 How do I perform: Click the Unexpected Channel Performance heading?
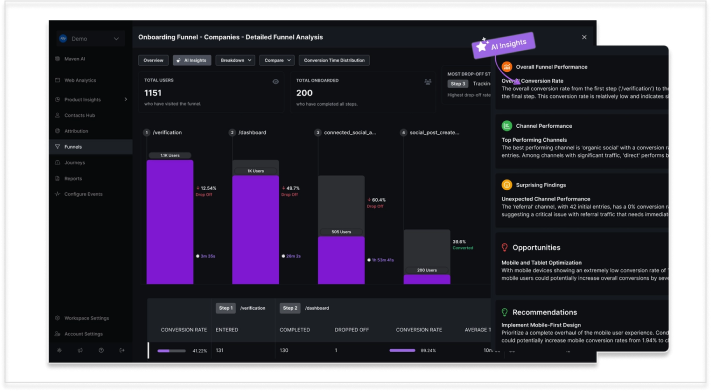546,199
